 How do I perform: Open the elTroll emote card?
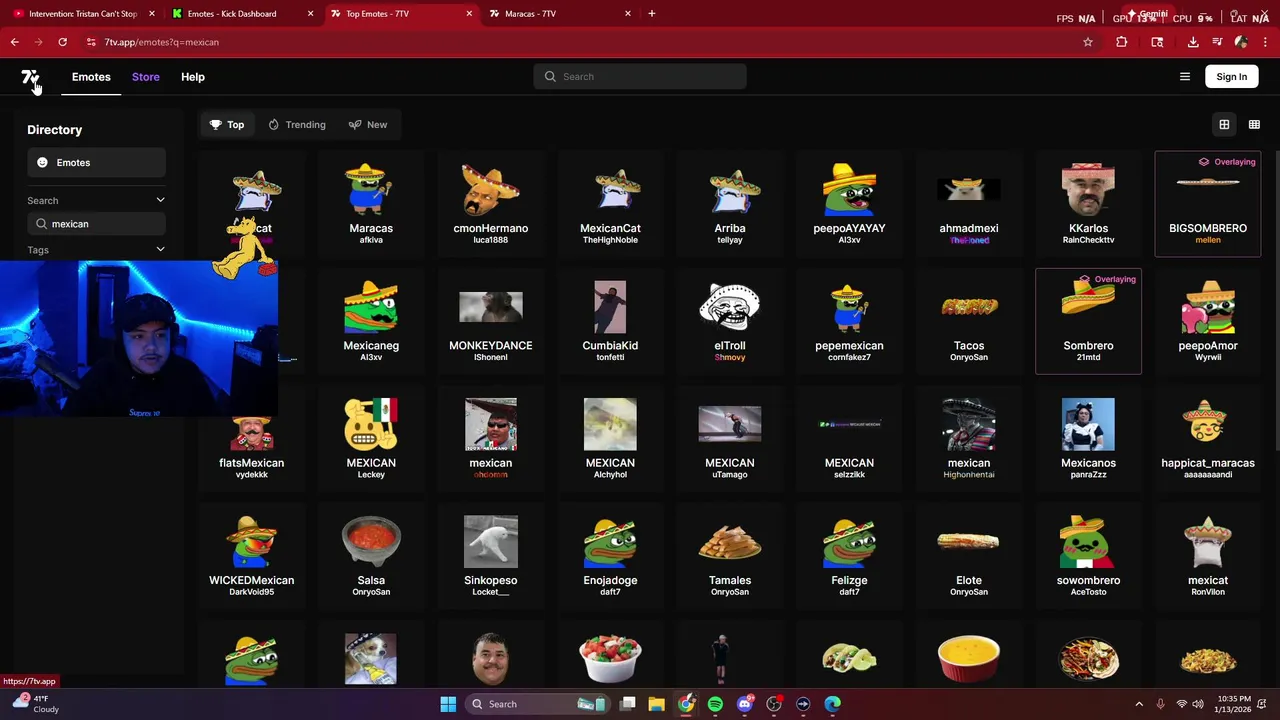point(730,321)
